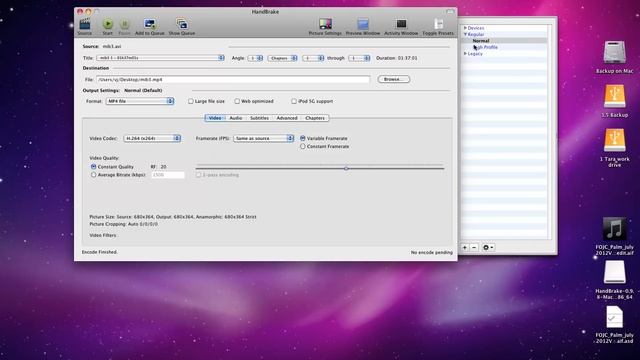The image size is (640, 360).
Task: Click the 'Encode Finished.' status text
Action: click(100, 252)
